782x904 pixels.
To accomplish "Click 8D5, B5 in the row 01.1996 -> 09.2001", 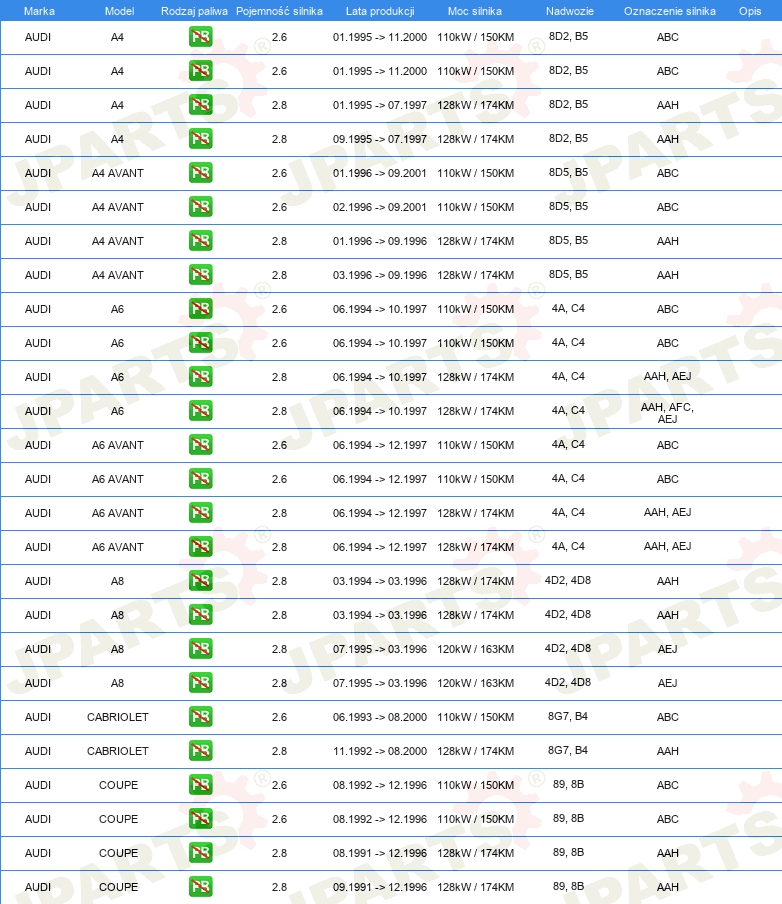I will [x=568, y=172].
